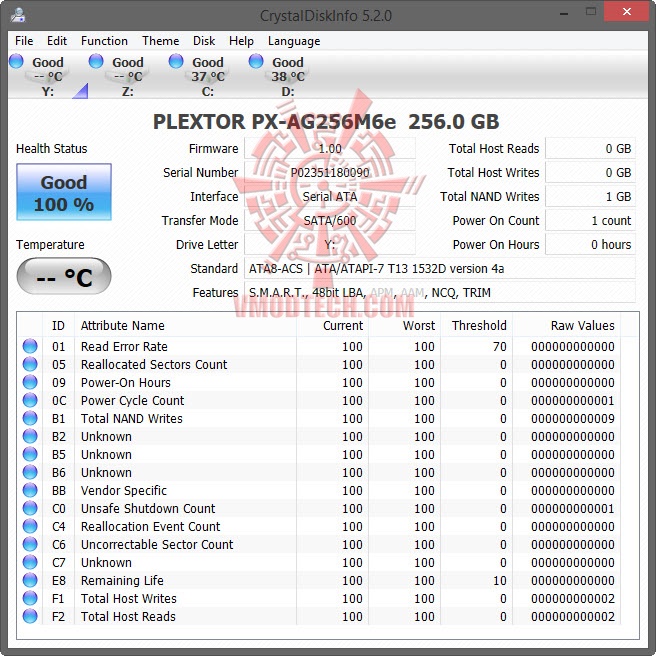The height and width of the screenshot is (656, 656).
Task: Open the File menu
Action: 24,41
